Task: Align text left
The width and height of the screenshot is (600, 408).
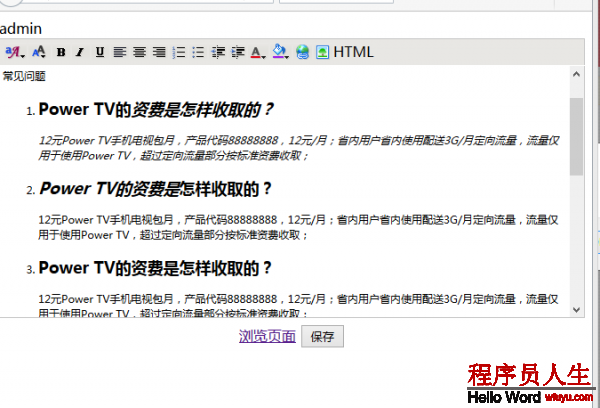Action: click(x=120, y=52)
